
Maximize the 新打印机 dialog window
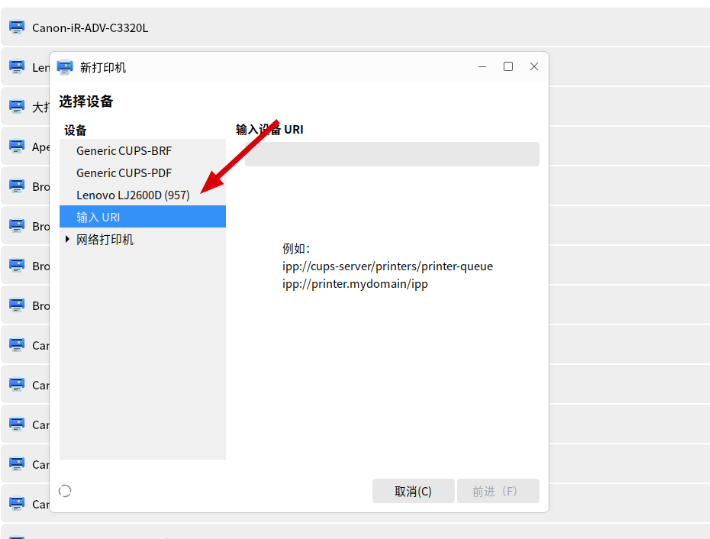[x=508, y=67]
